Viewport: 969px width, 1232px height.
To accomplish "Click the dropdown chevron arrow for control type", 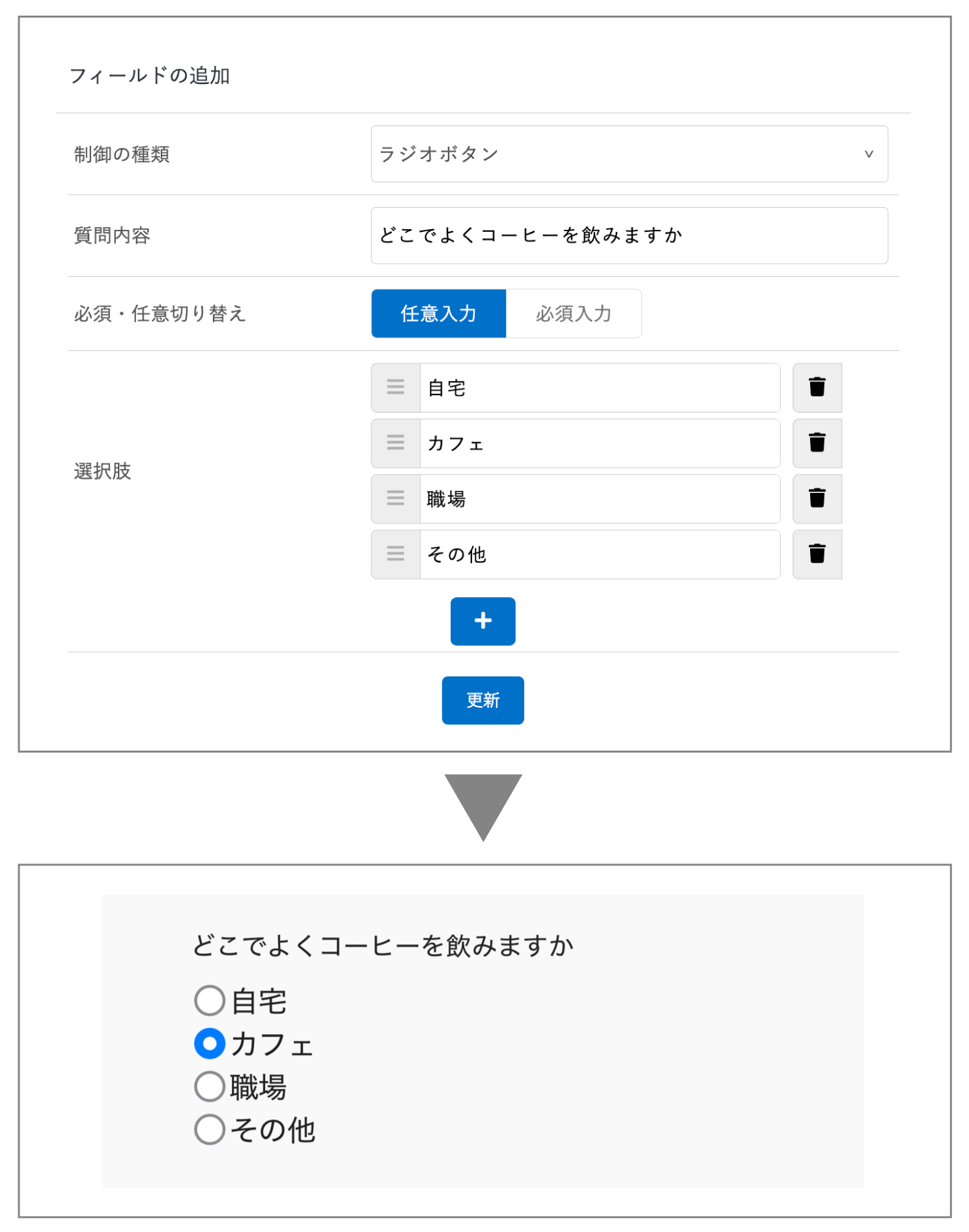I will tap(868, 154).
